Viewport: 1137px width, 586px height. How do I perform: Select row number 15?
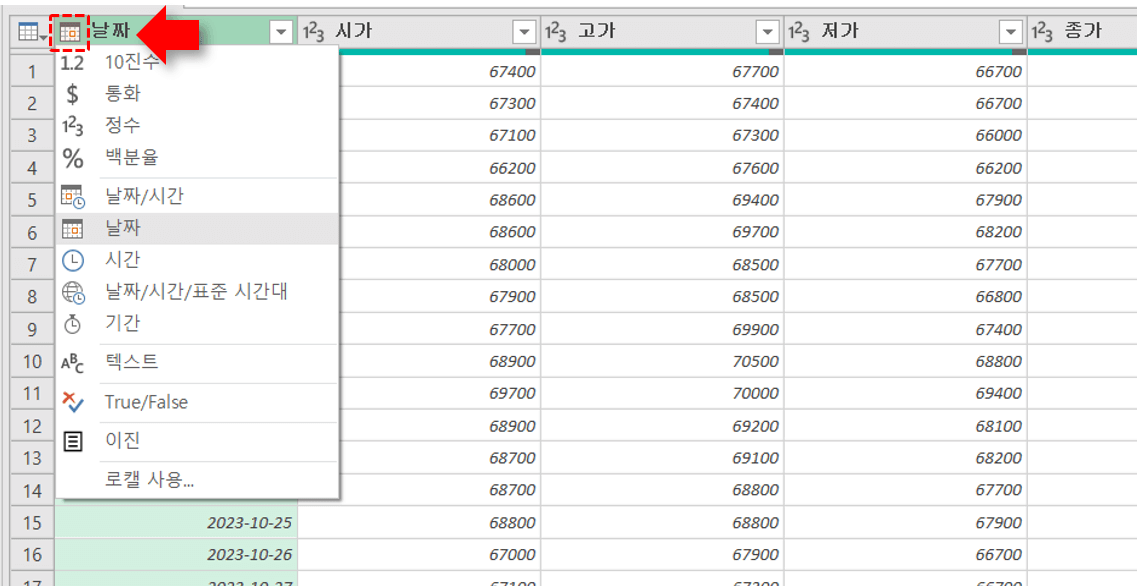click(x=32, y=522)
